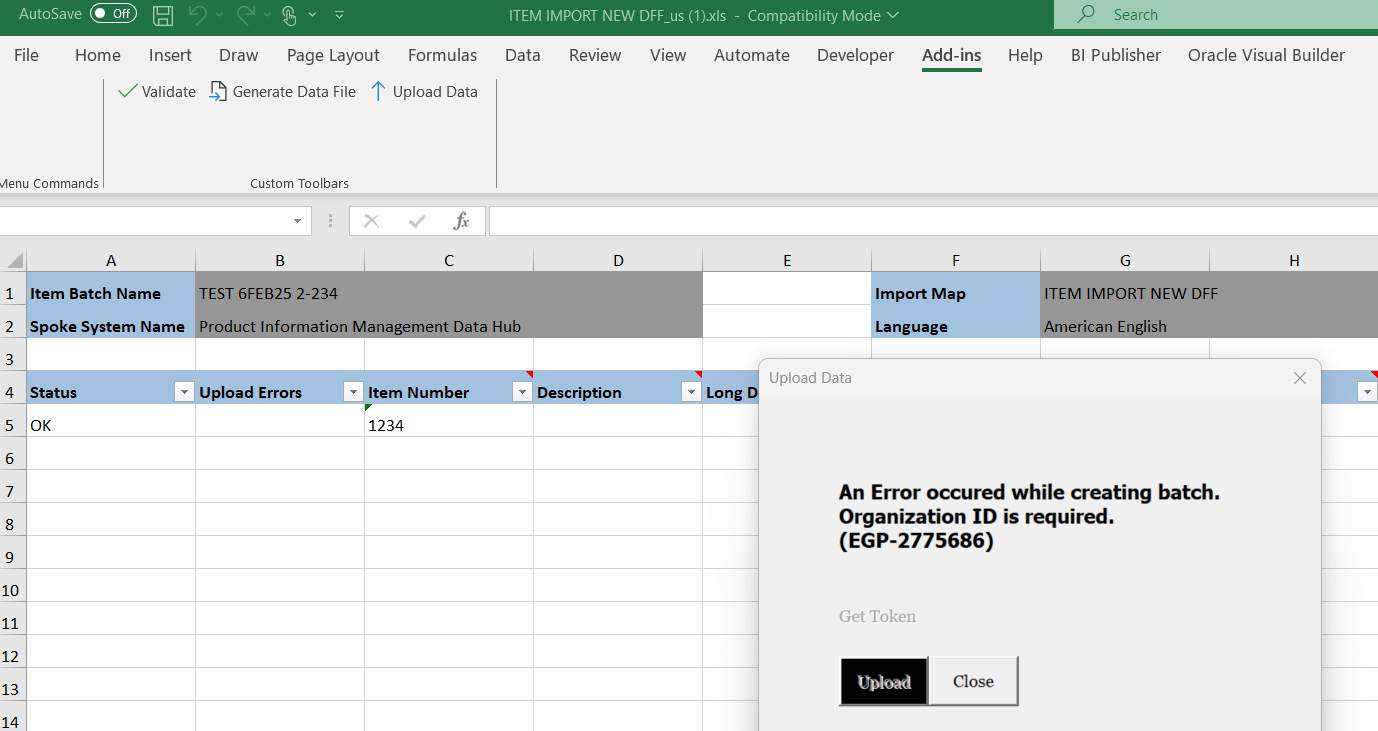The height and width of the screenshot is (731, 1378).
Task: Click the Upload Data toolbar command
Action: click(424, 91)
